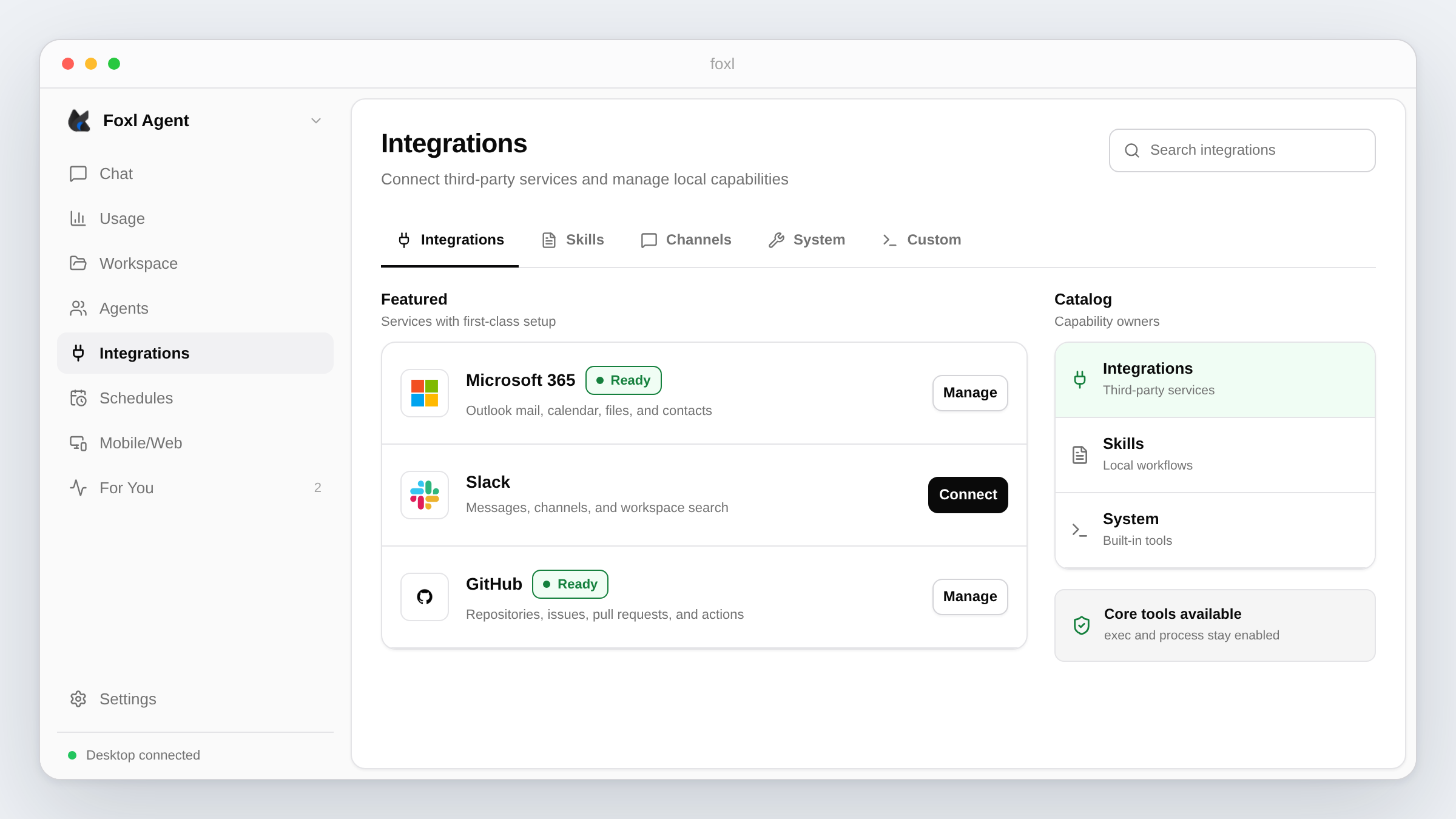This screenshot has height=819, width=1456.
Task: Click the Desktop connected status text
Action: pos(143,755)
